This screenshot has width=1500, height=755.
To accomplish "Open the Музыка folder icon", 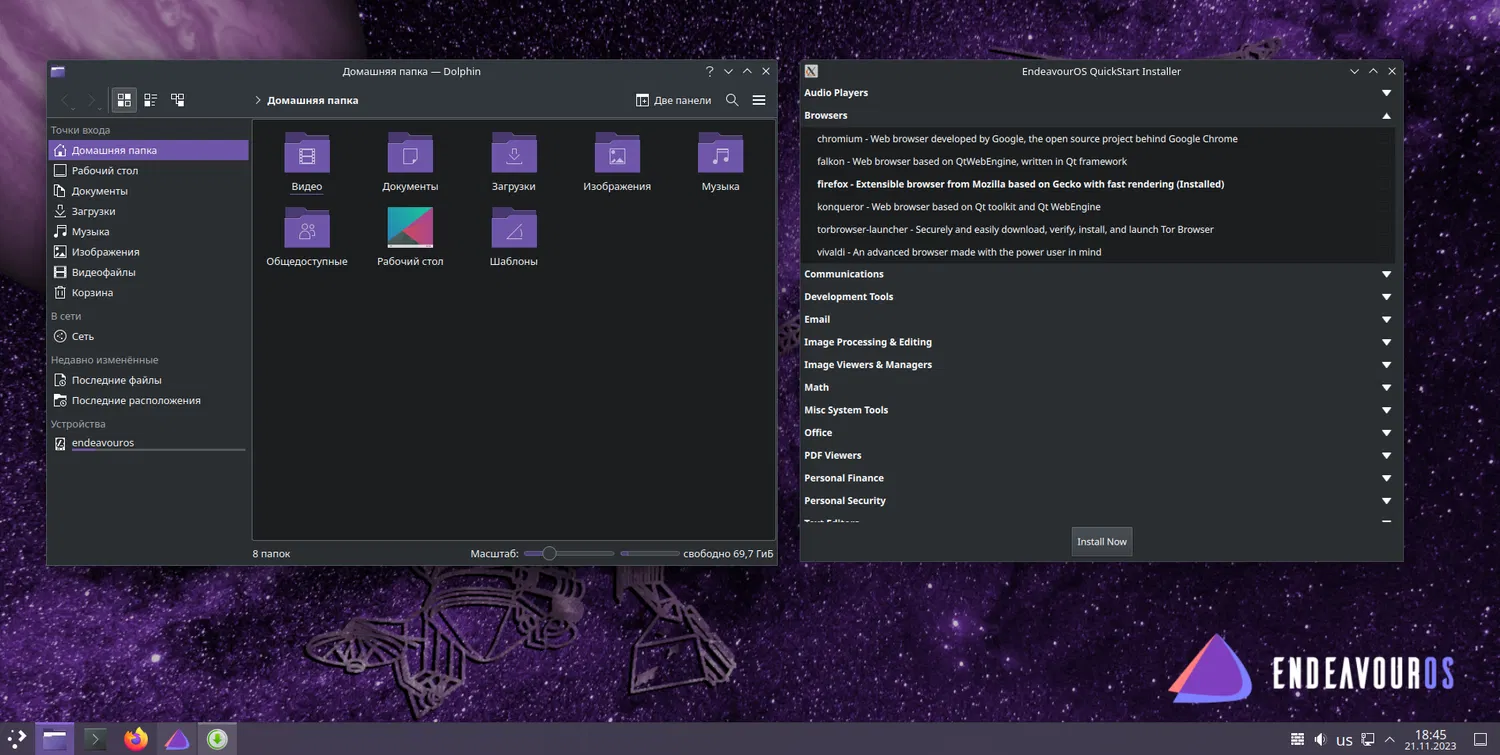I will point(720,155).
